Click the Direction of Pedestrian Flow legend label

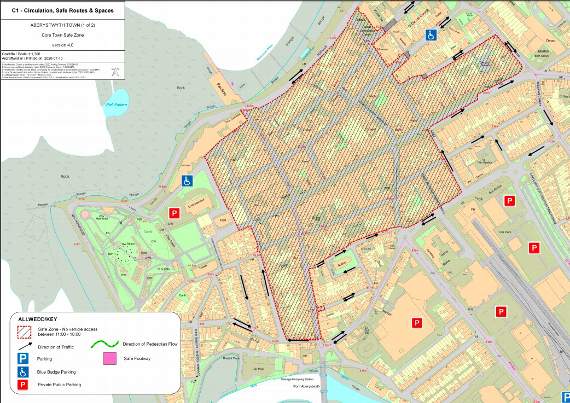pos(150,344)
